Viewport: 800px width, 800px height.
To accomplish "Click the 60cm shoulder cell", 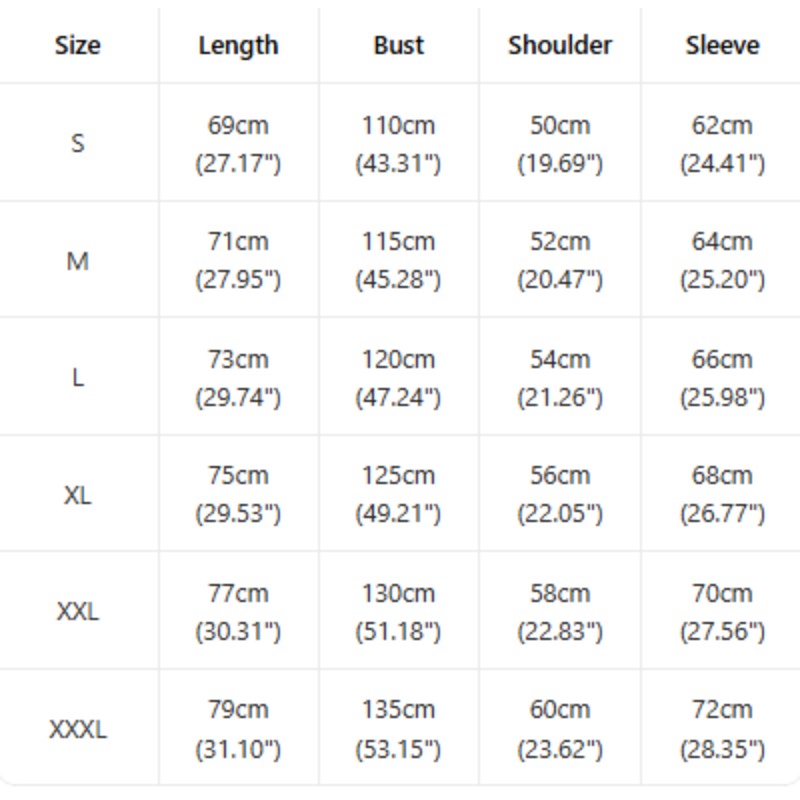I will [x=560, y=729].
